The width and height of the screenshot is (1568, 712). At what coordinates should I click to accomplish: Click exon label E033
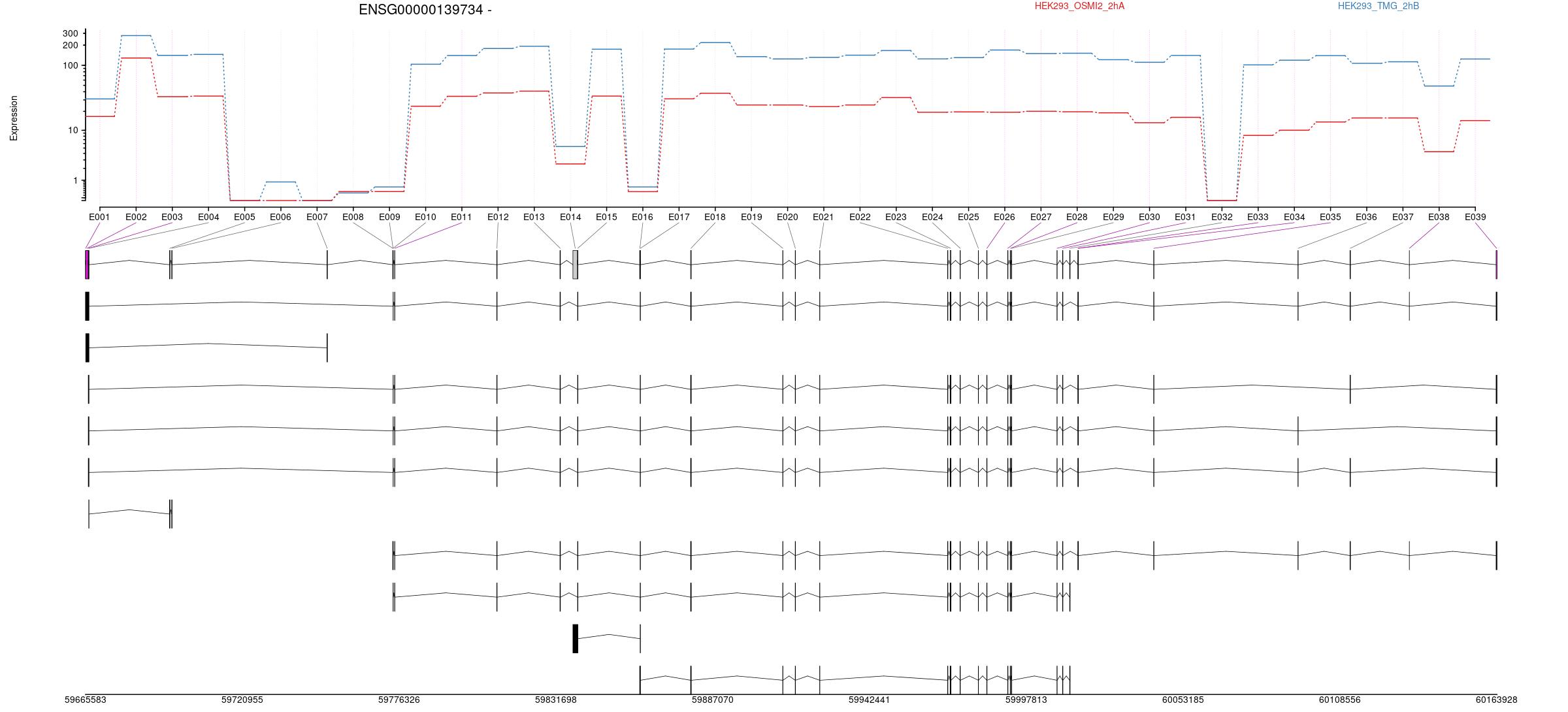coord(1258,217)
